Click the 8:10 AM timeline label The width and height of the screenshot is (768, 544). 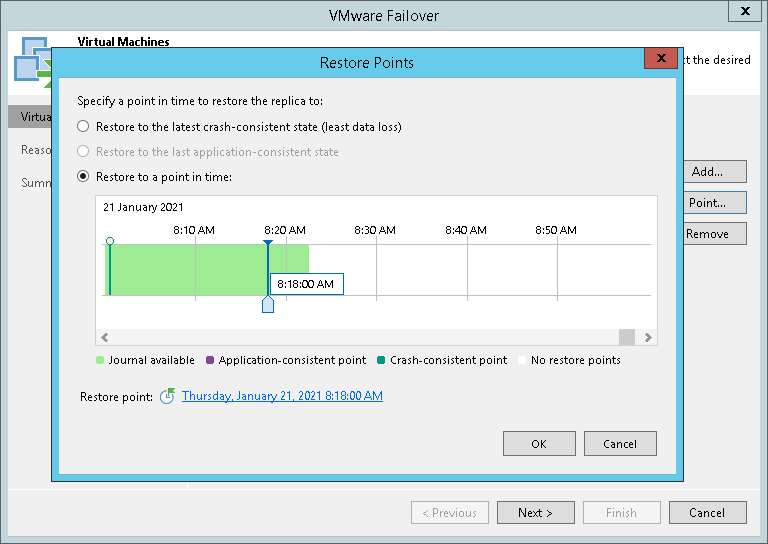click(x=194, y=230)
